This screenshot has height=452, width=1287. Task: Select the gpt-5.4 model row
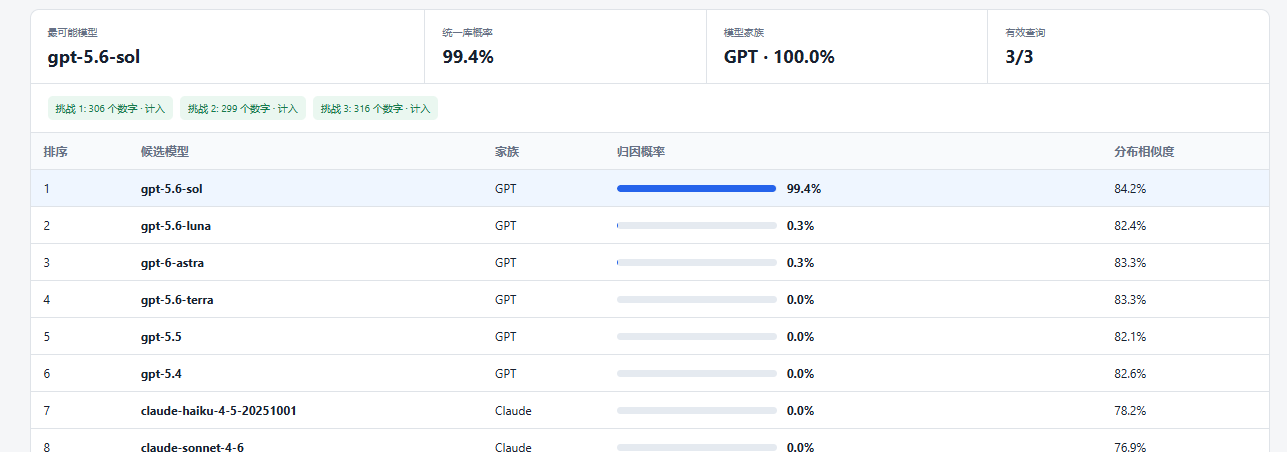(650, 374)
